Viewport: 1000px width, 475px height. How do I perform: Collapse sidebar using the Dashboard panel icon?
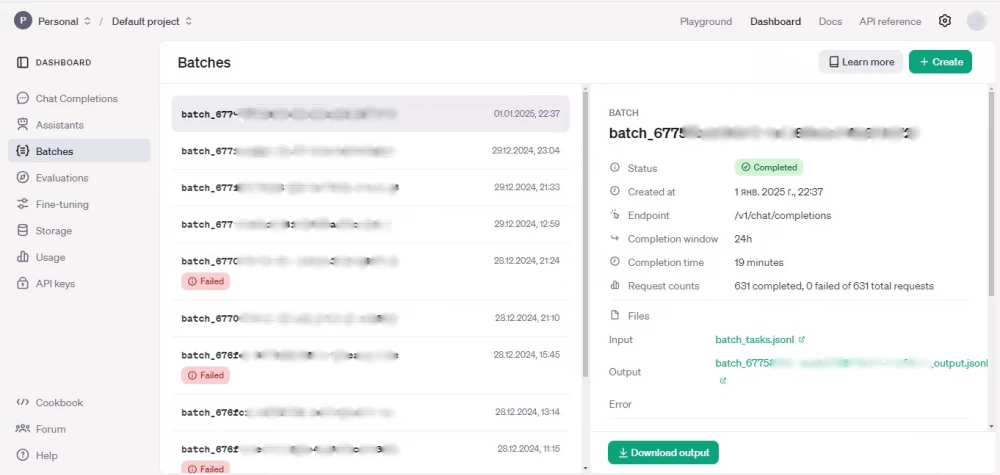(x=23, y=62)
